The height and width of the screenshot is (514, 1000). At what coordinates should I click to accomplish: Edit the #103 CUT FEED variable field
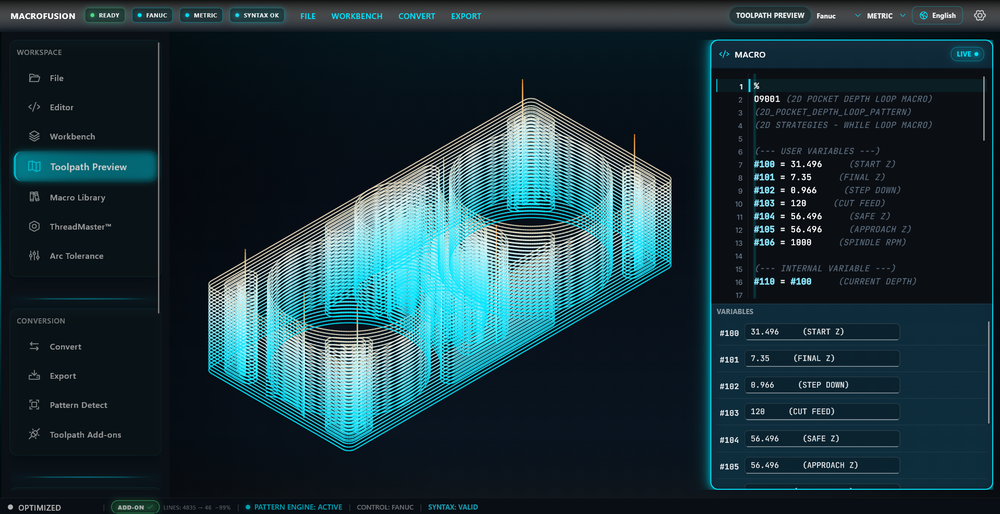(823, 412)
